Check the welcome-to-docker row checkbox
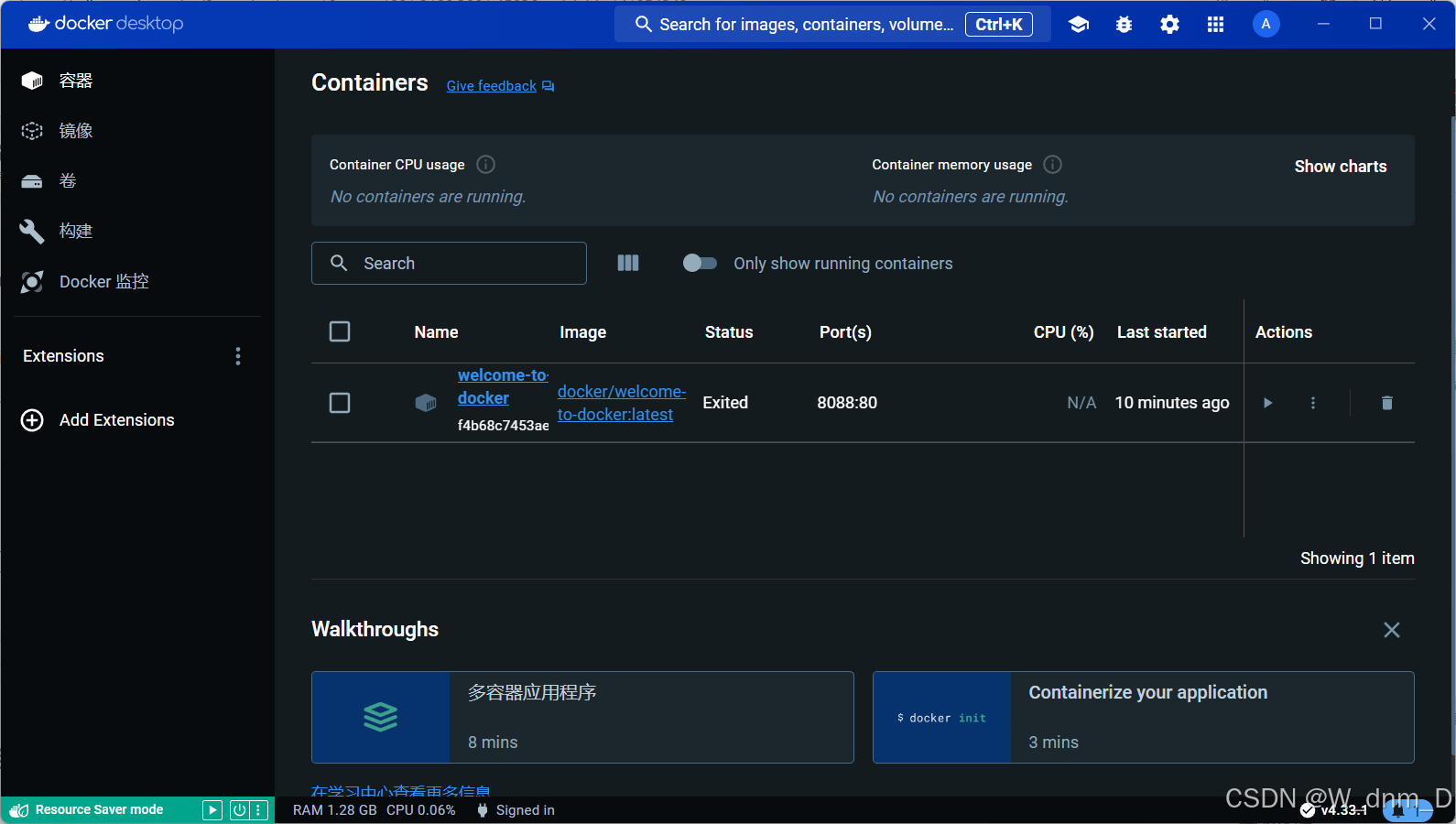Image resolution: width=1456 pixels, height=824 pixels. (340, 403)
